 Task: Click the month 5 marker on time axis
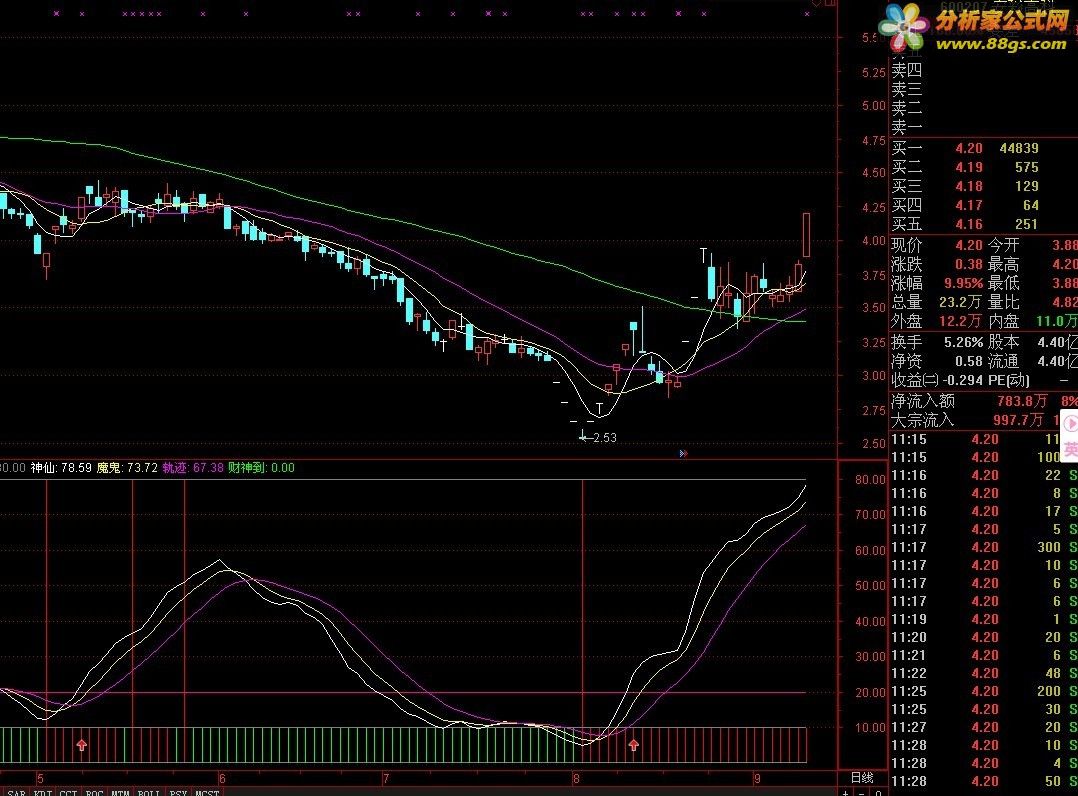(41, 778)
